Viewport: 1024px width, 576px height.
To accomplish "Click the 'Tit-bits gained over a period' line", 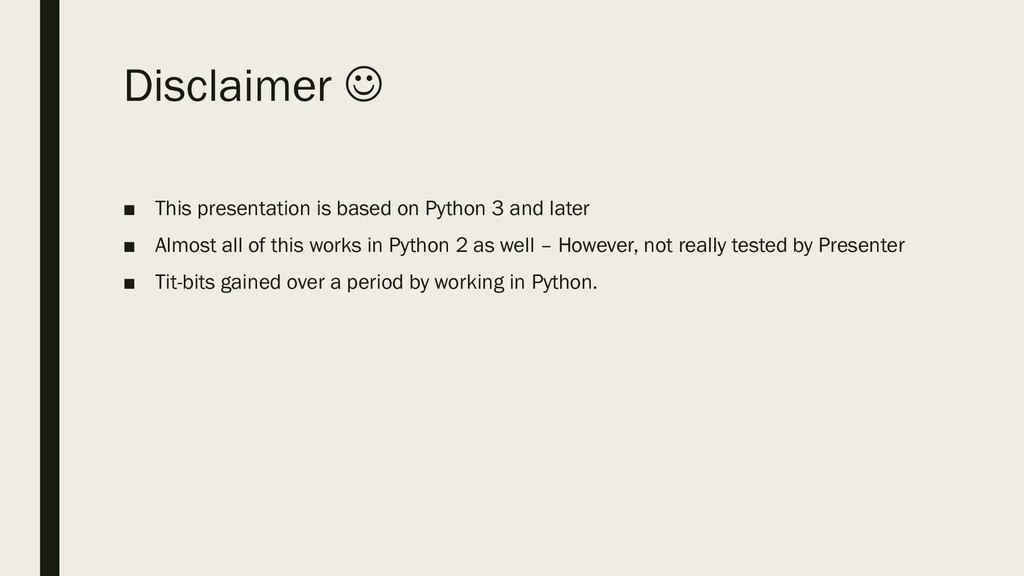I will pos(375,283).
